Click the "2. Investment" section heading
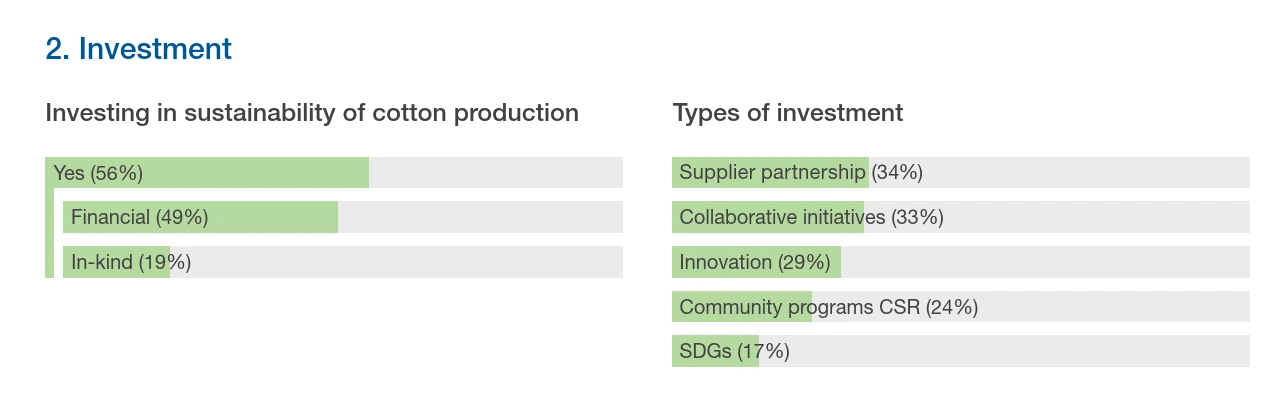 (139, 48)
